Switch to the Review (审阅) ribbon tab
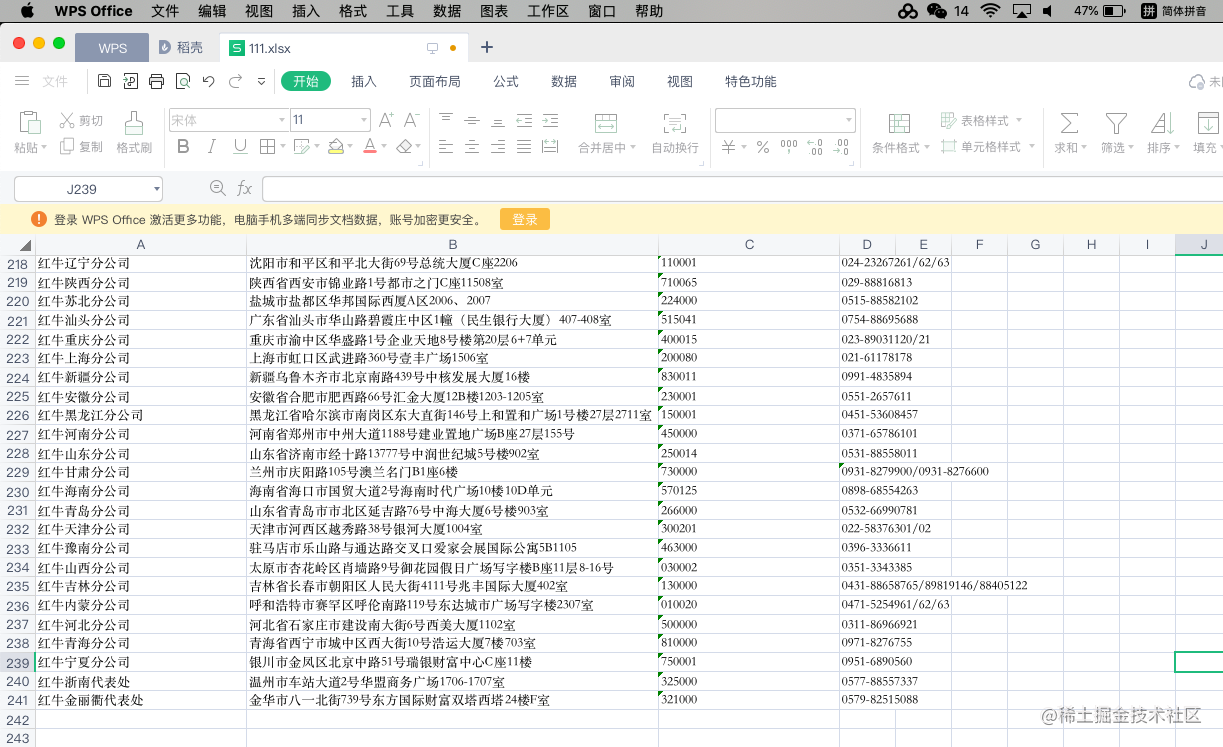1223x747 pixels. point(622,81)
